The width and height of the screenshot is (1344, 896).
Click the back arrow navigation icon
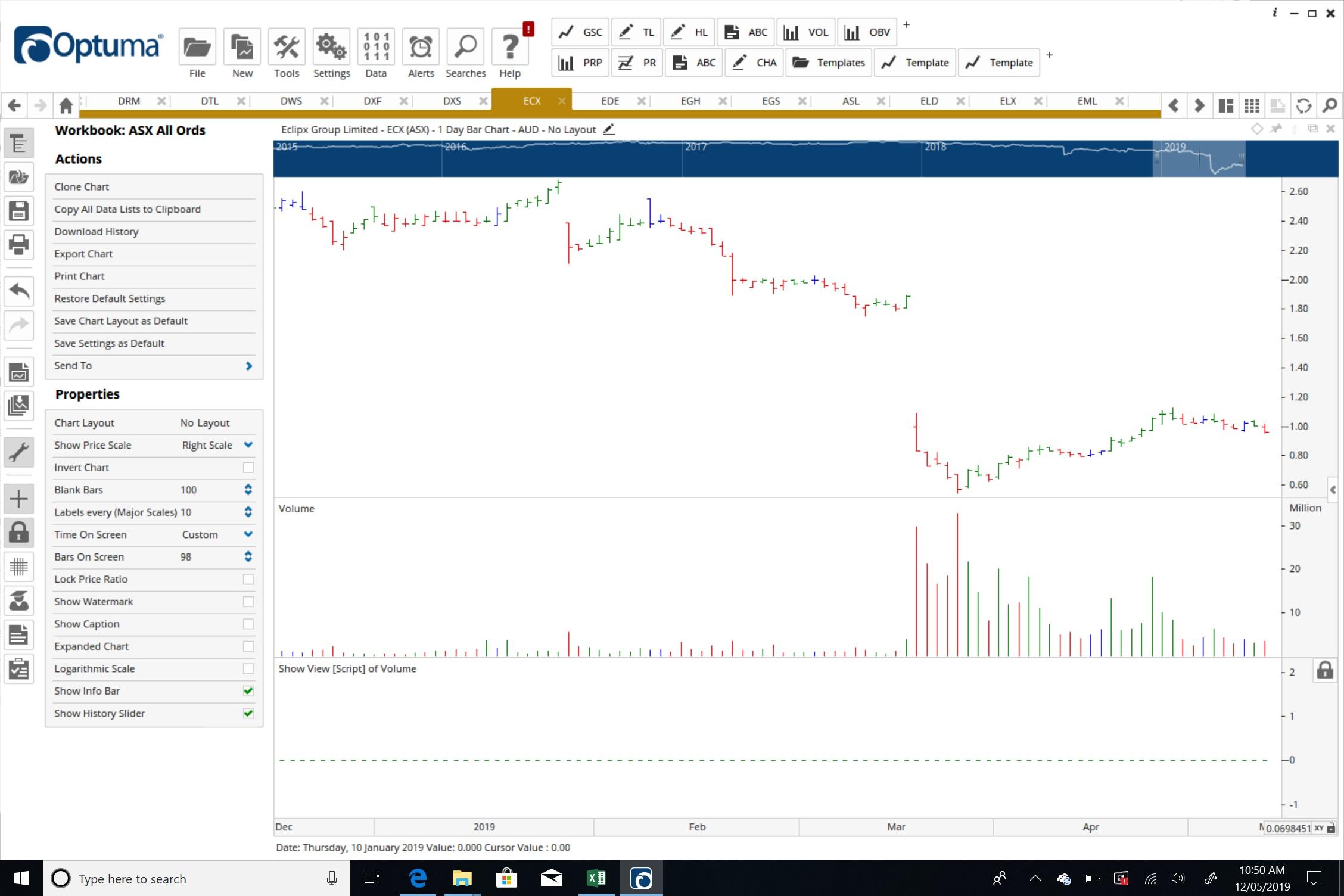[x=15, y=105]
